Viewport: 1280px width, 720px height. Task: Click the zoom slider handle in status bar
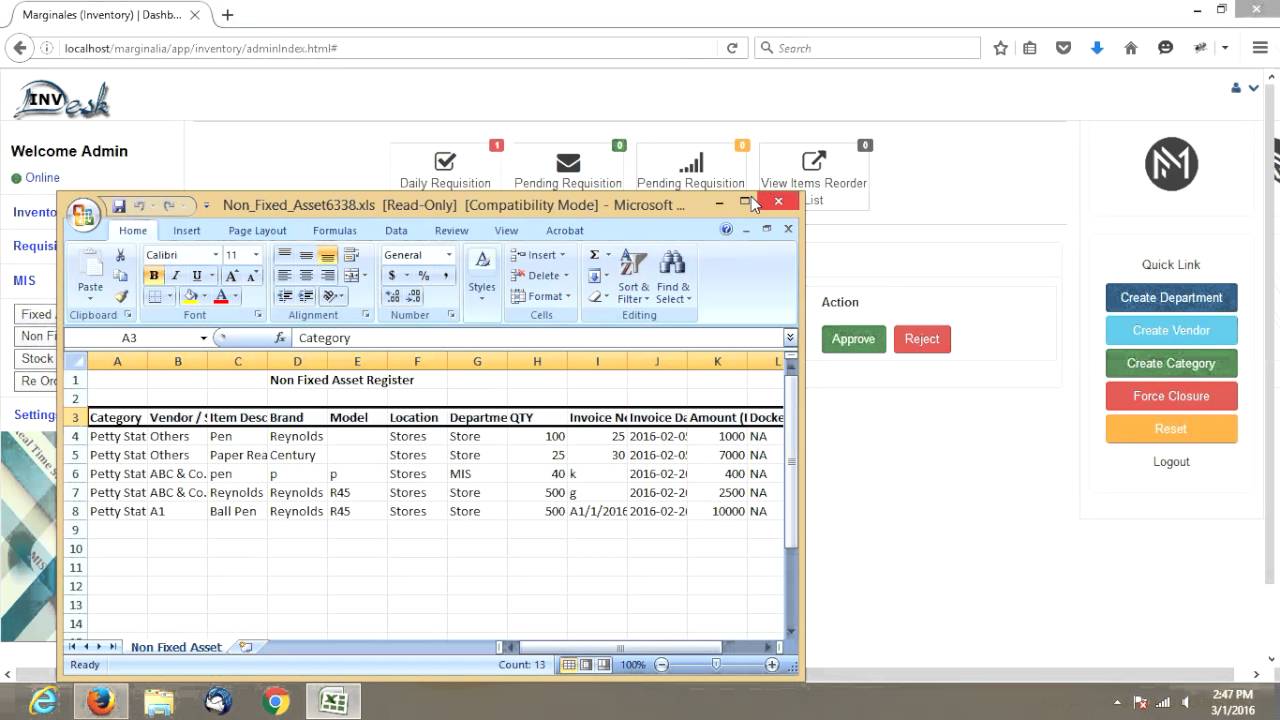click(x=716, y=665)
